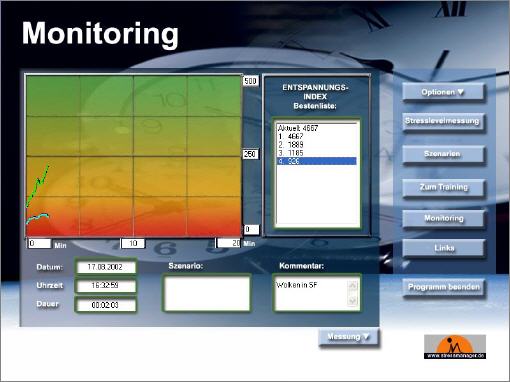This screenshot has height=382, width=510.
Task: Expand the Messung dropdown button
Action: pyautogui.click(x=349, y=337)
